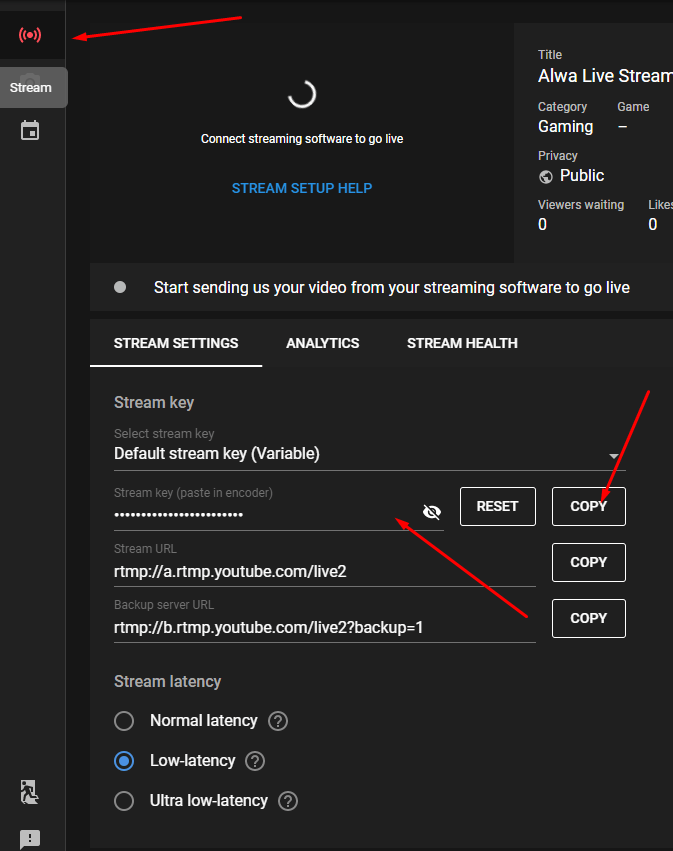Open the Stream Health tab
Screen dimensions: 673x851
pyautogui.click(x=462, y=343)
